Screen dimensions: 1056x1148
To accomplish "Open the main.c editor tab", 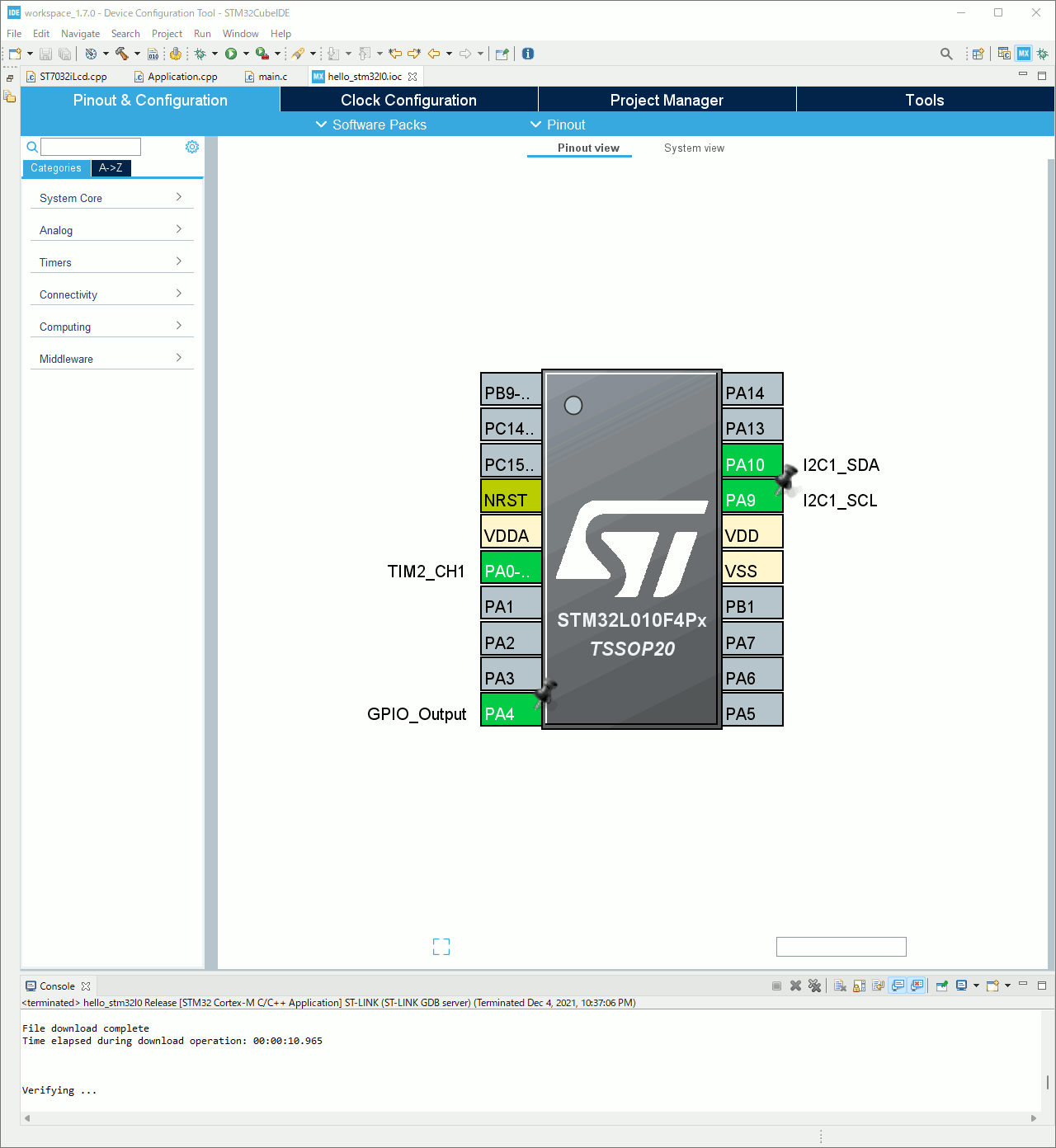I will pos(266,77).
